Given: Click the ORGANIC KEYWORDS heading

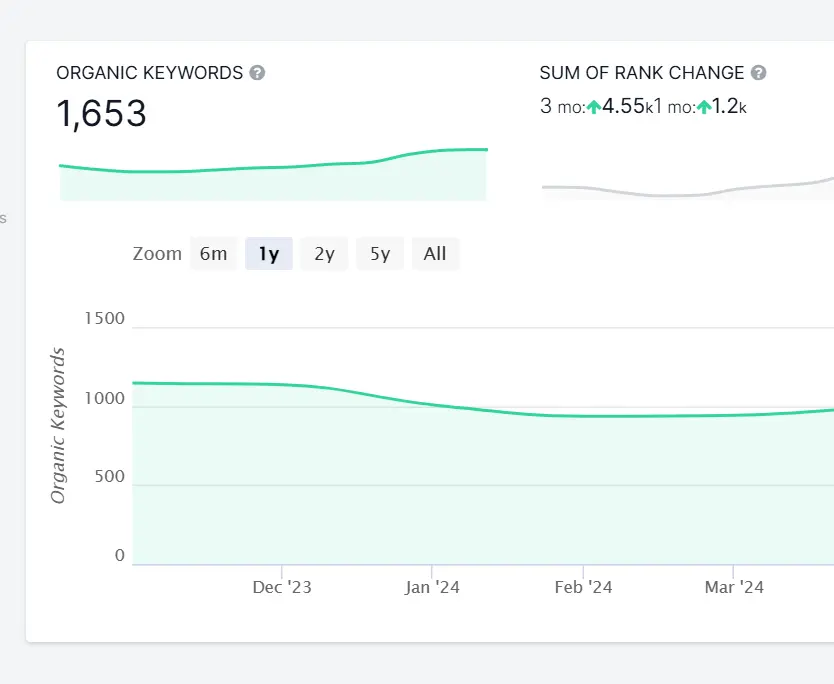Looking at the screenshot, I should [x=150, y=73].
